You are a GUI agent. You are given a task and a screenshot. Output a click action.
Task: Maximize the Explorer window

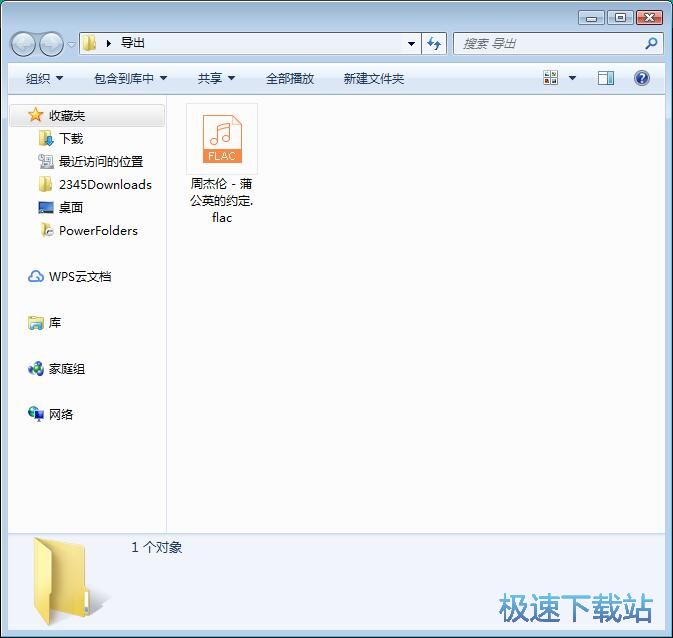(620, 18)
